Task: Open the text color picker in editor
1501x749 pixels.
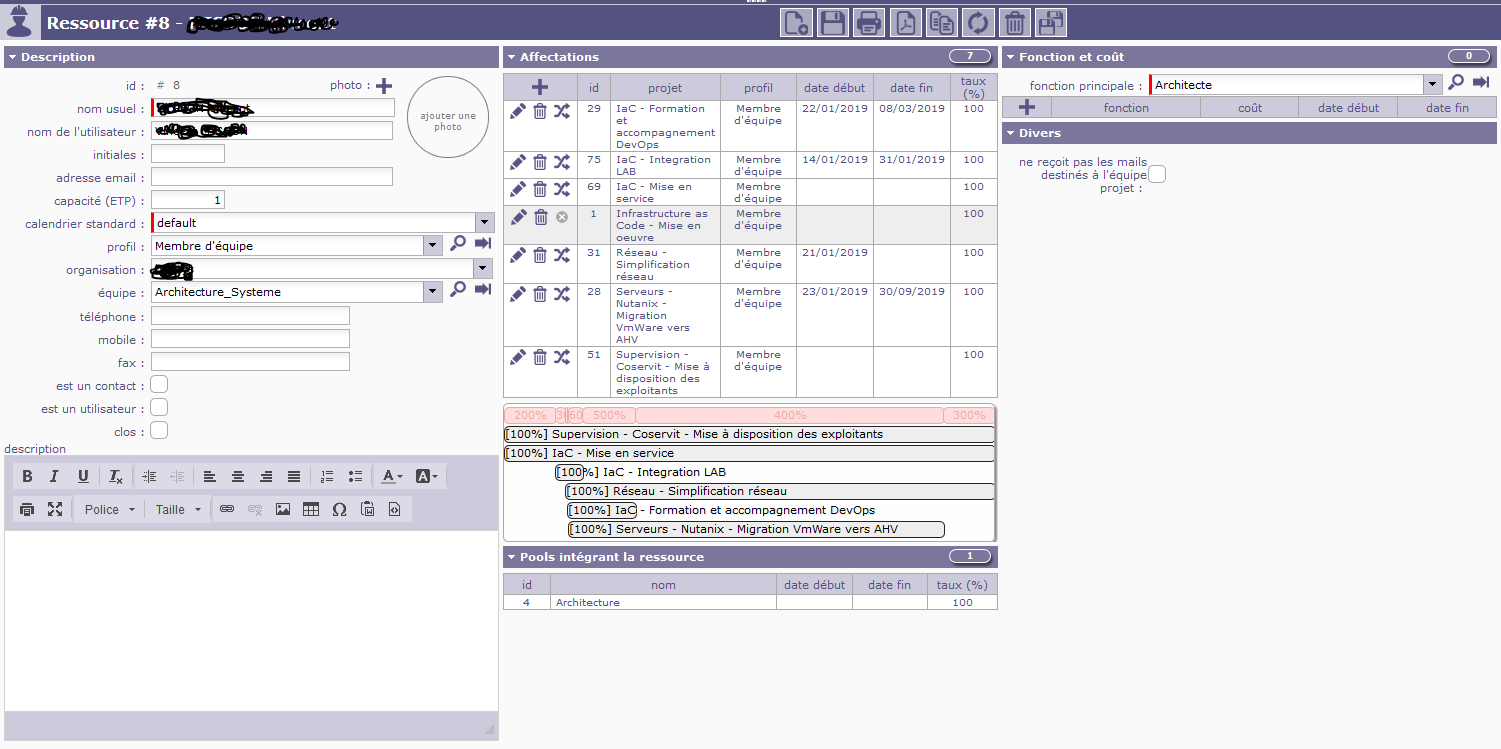Action: coord(392,477)
